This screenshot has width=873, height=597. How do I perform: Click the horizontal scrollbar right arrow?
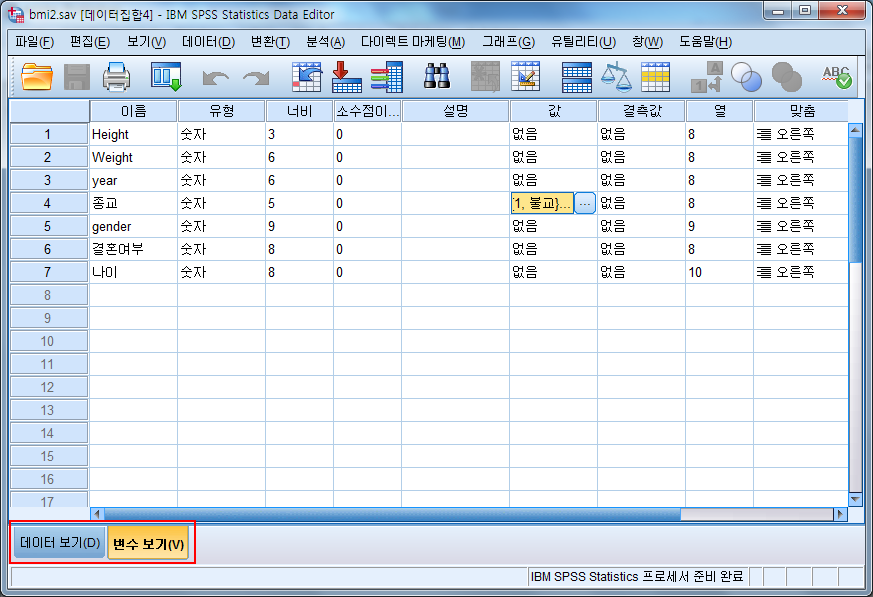840,514
